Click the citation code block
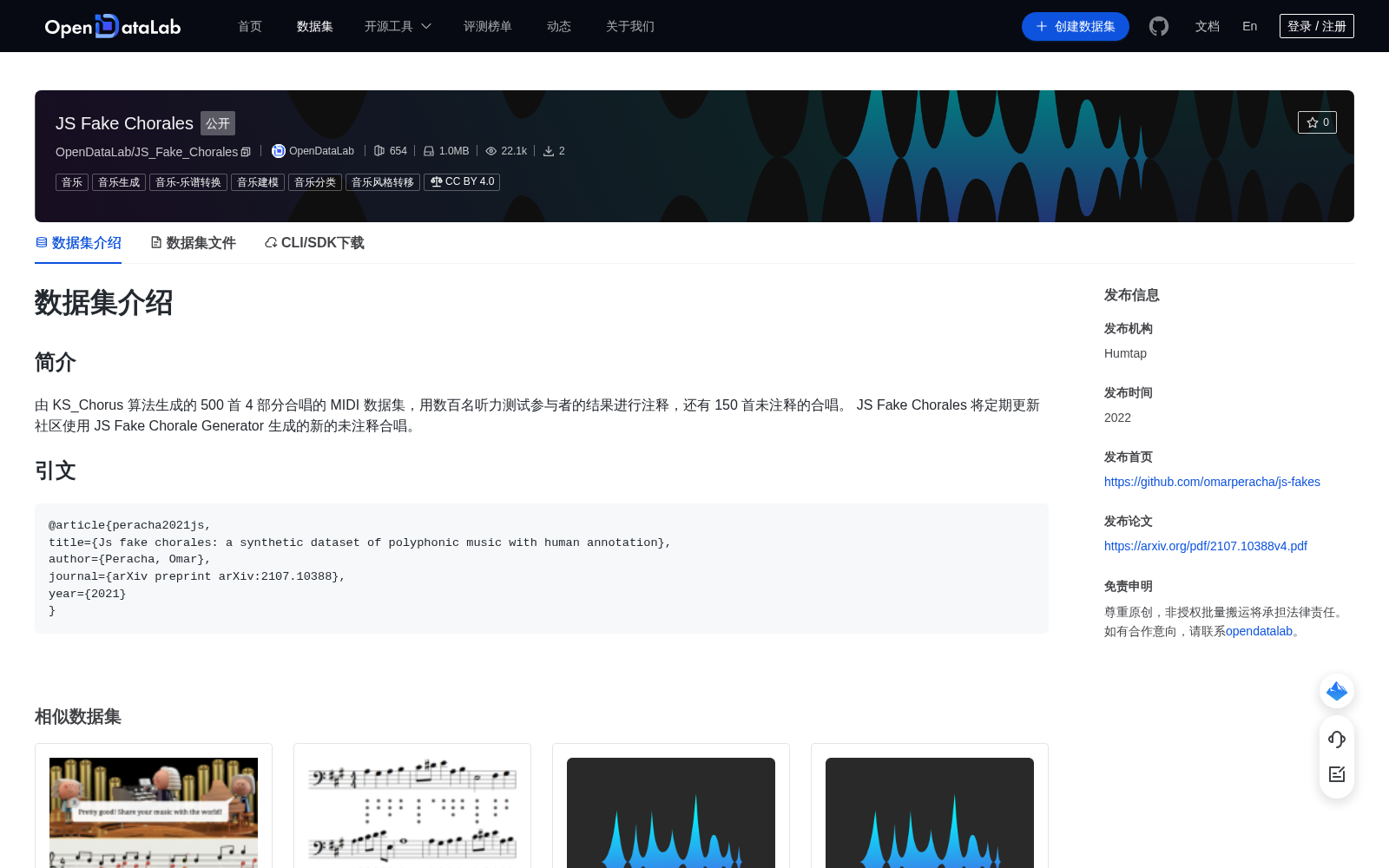1389x868 pixels. point(542,569)
